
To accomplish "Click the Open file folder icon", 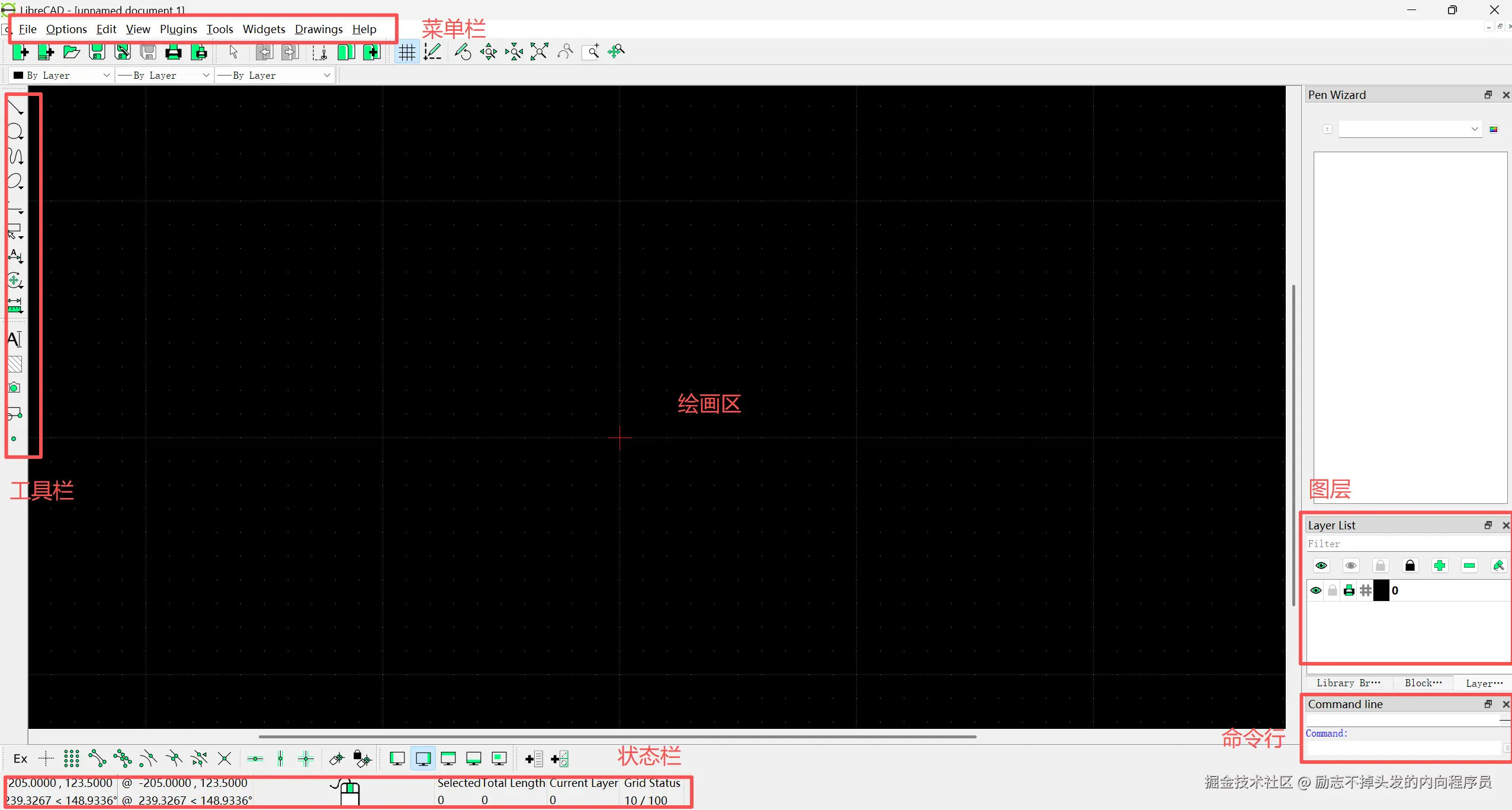I will [x=72, y=52].
